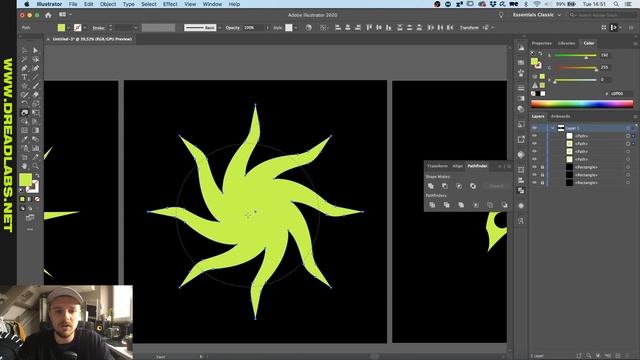Open the Color panel options menu

point(635,43)
